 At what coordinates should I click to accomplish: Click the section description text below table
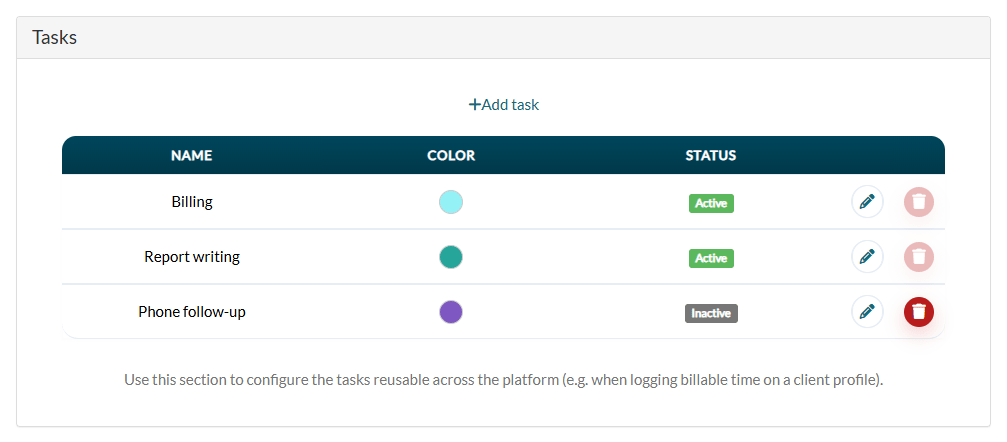tap(504, 380)
